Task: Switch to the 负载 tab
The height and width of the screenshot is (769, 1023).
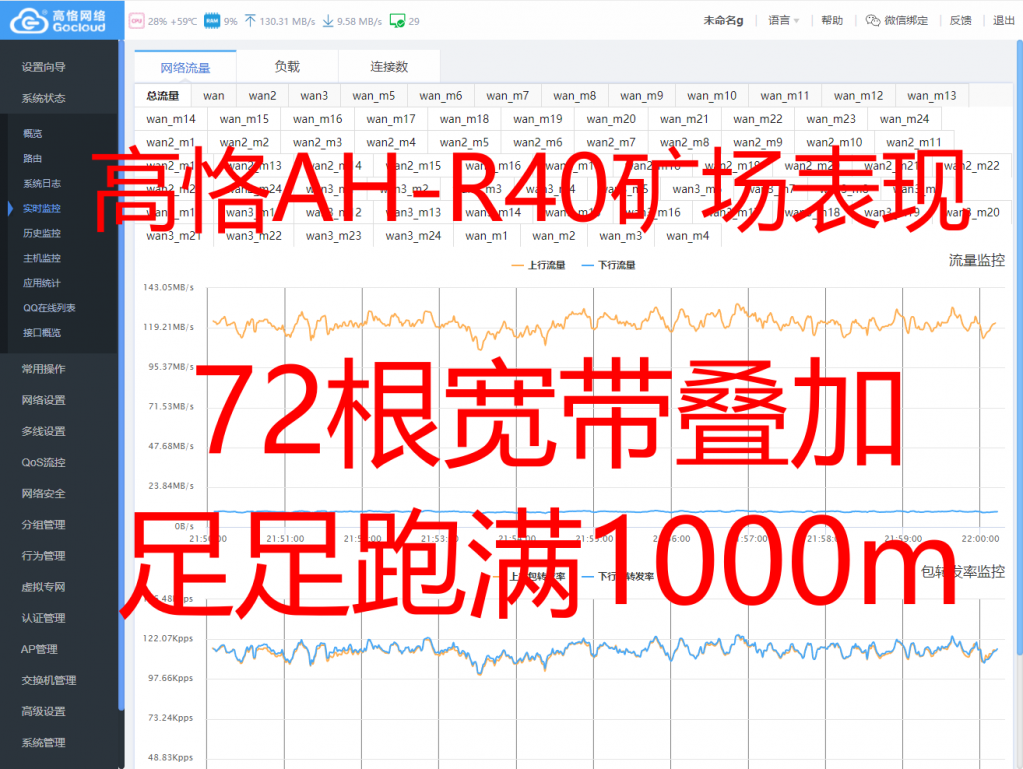Action: click(x=287, y=67)
